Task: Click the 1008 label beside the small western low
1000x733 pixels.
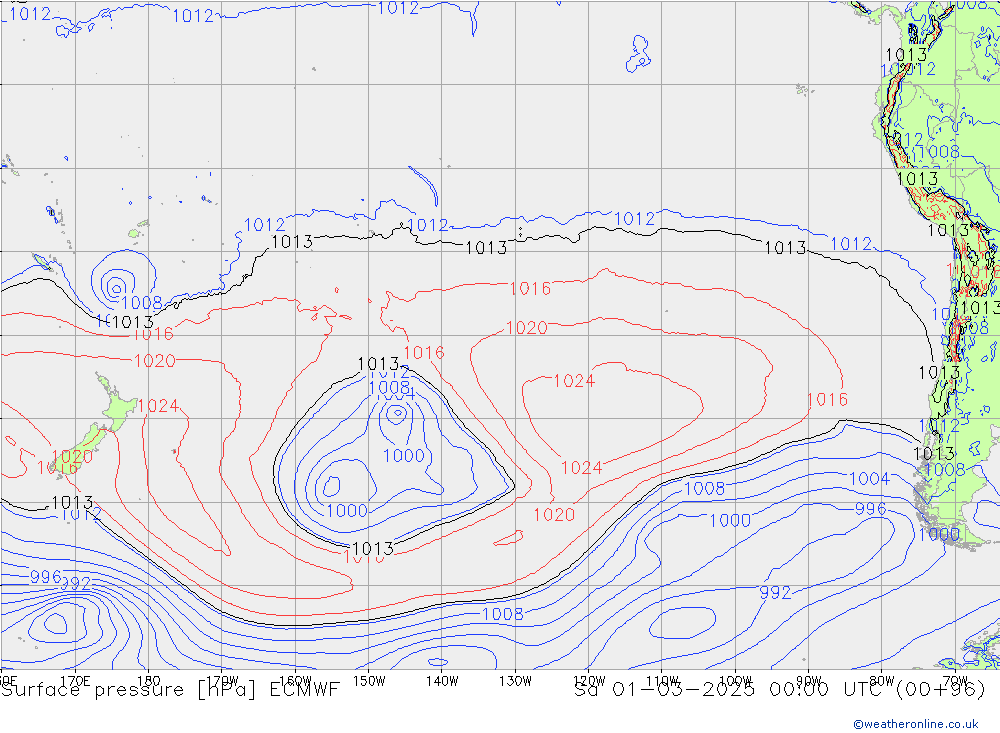Action: coord(141,303)
